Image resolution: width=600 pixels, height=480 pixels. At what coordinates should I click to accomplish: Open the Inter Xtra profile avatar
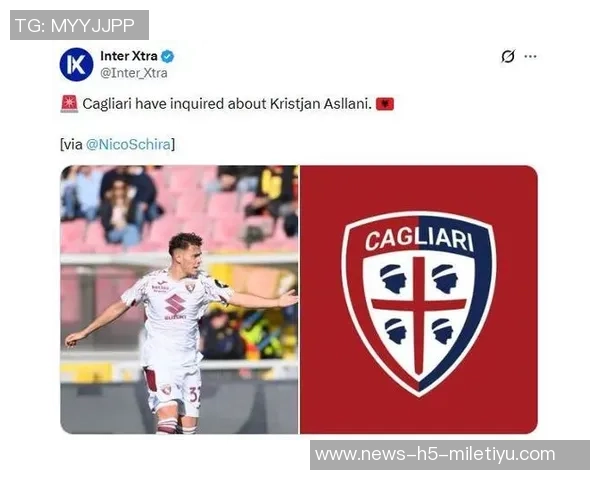(x=77, y=64)
